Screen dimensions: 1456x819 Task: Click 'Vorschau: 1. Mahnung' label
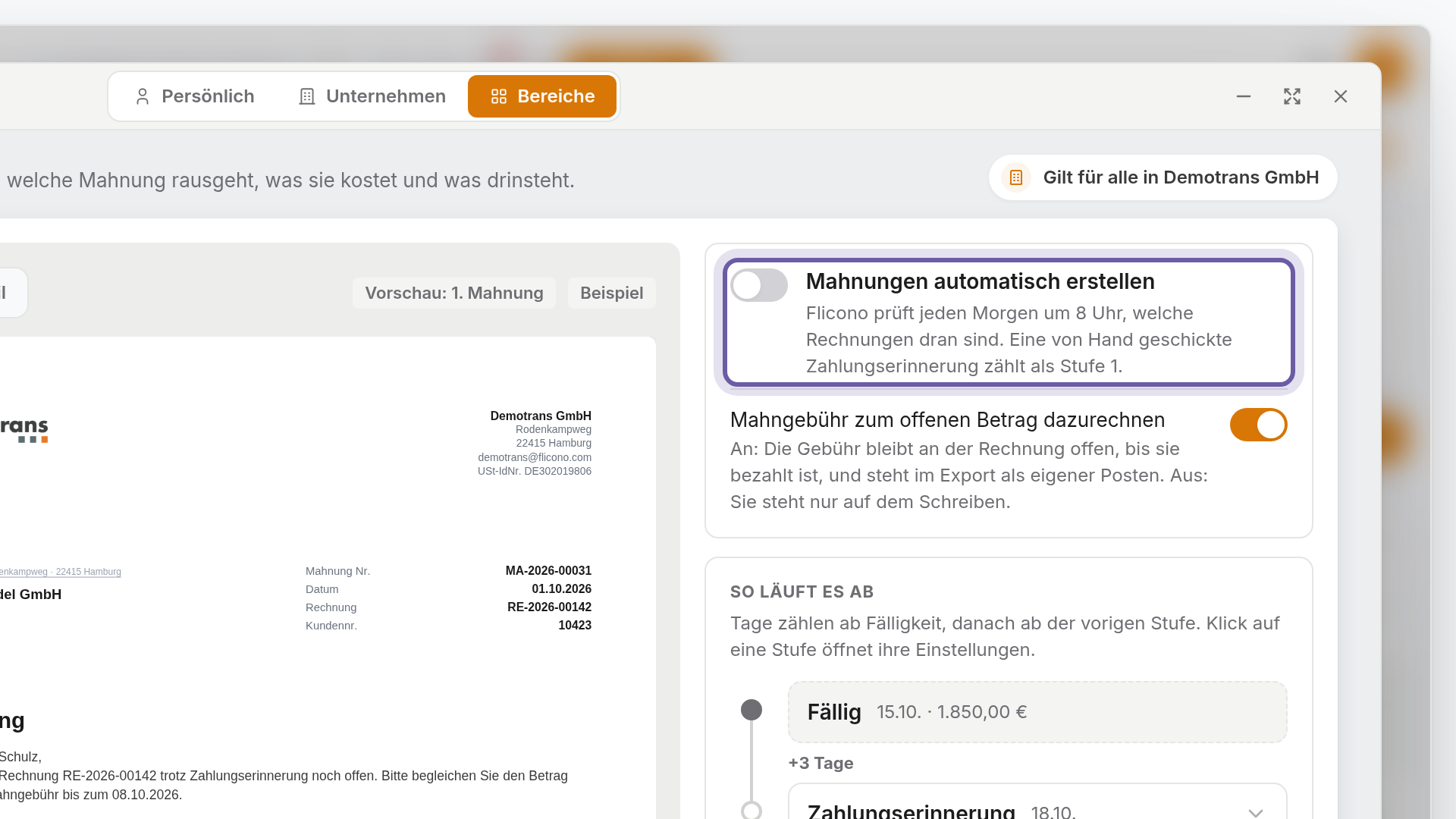point(454,293)
